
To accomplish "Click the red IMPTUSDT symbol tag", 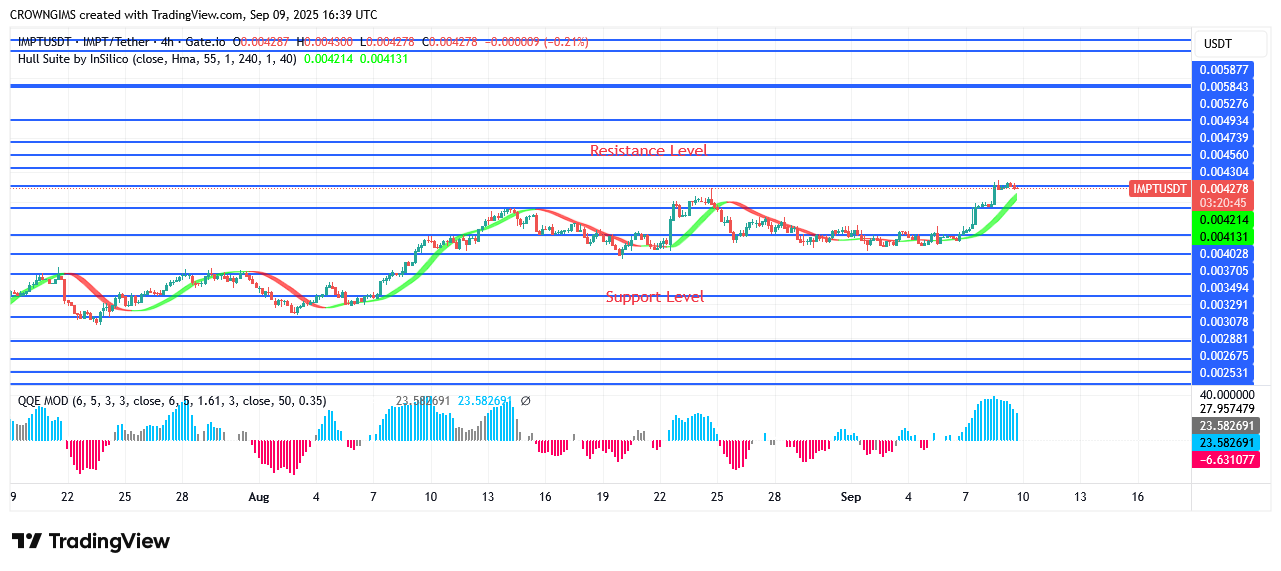I will coord(1160,189).
